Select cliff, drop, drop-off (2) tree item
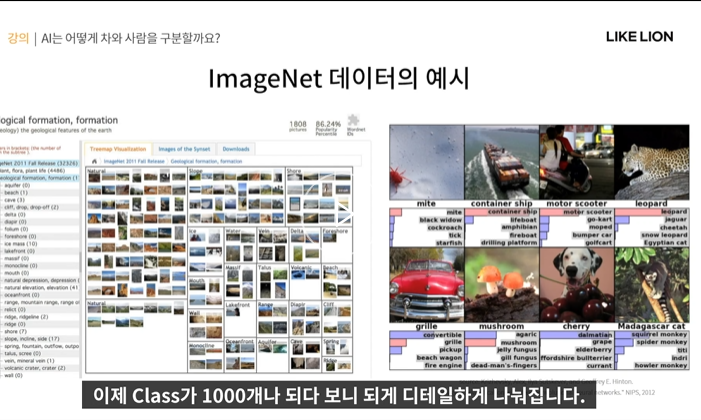 pyautogui.click(x=31, y=207)
